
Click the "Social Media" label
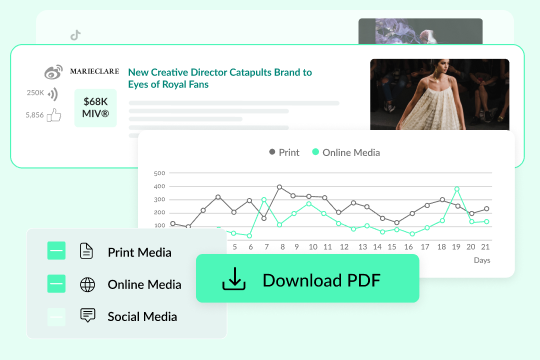pyautogui.click(x=142, y=317)
